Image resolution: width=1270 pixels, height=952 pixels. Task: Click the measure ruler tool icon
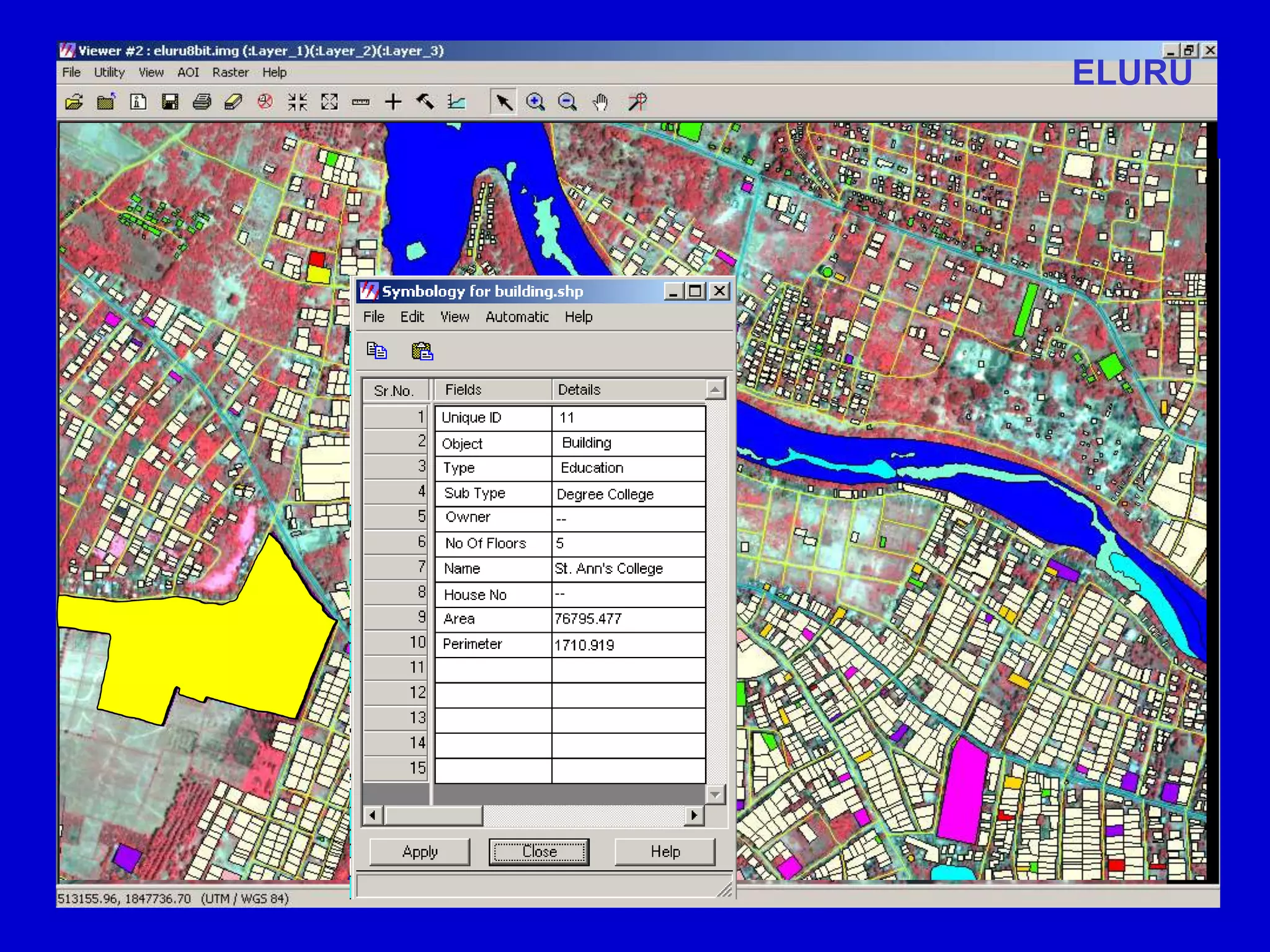tap(360, 102)
